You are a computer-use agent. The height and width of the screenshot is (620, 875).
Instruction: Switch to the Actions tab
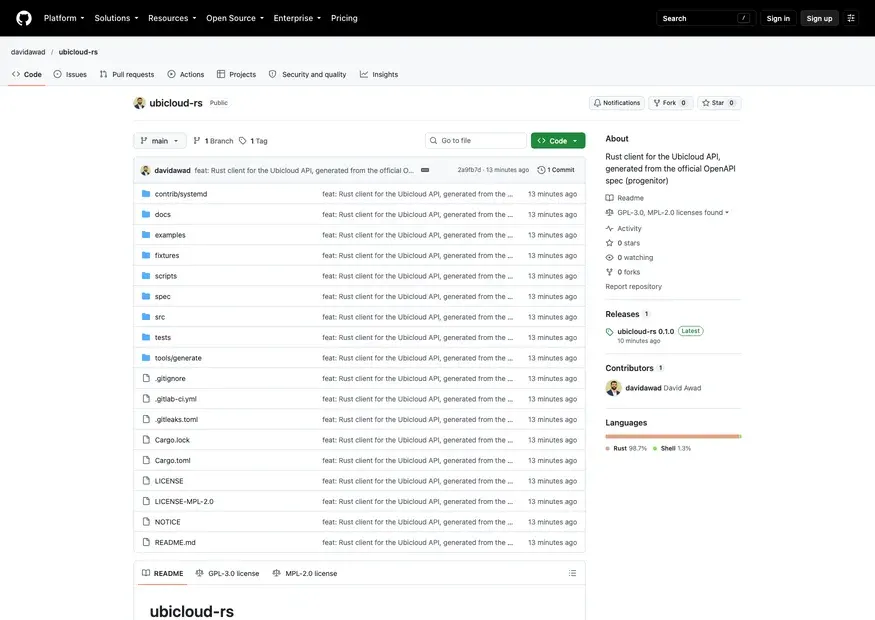tap(186, 74)
